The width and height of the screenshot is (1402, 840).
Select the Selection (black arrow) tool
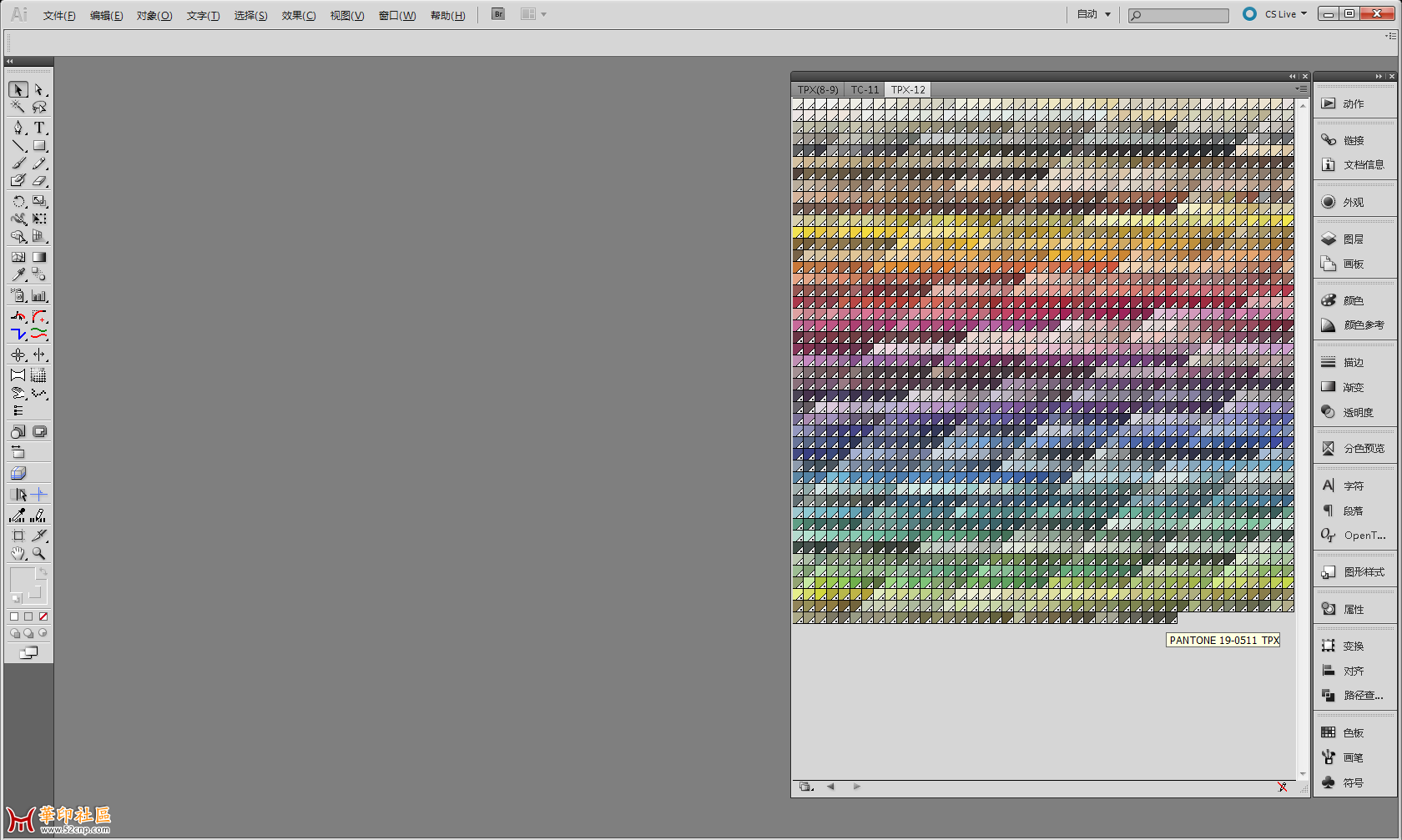click(x=18, y=89)
